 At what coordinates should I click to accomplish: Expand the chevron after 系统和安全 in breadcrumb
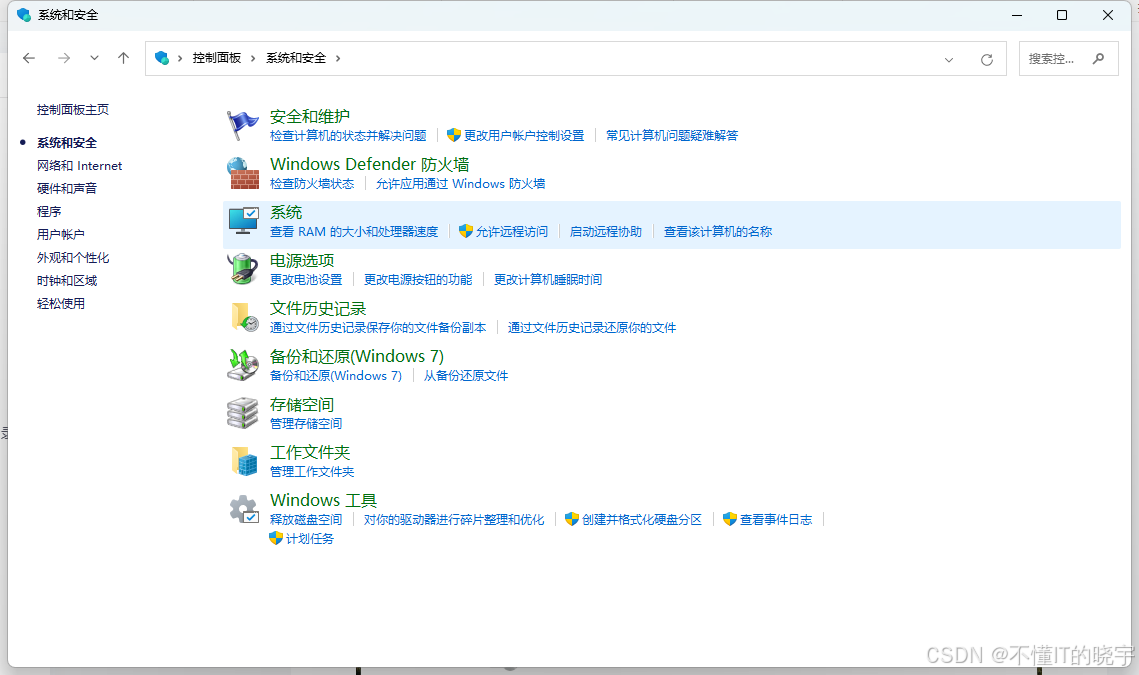pyautogui.click(x=338, y=58)
